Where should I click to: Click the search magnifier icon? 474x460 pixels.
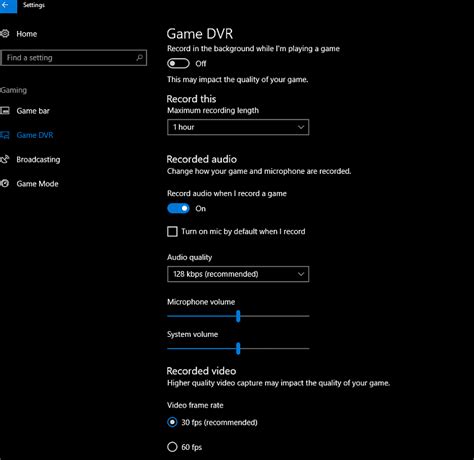click(140, 58)
